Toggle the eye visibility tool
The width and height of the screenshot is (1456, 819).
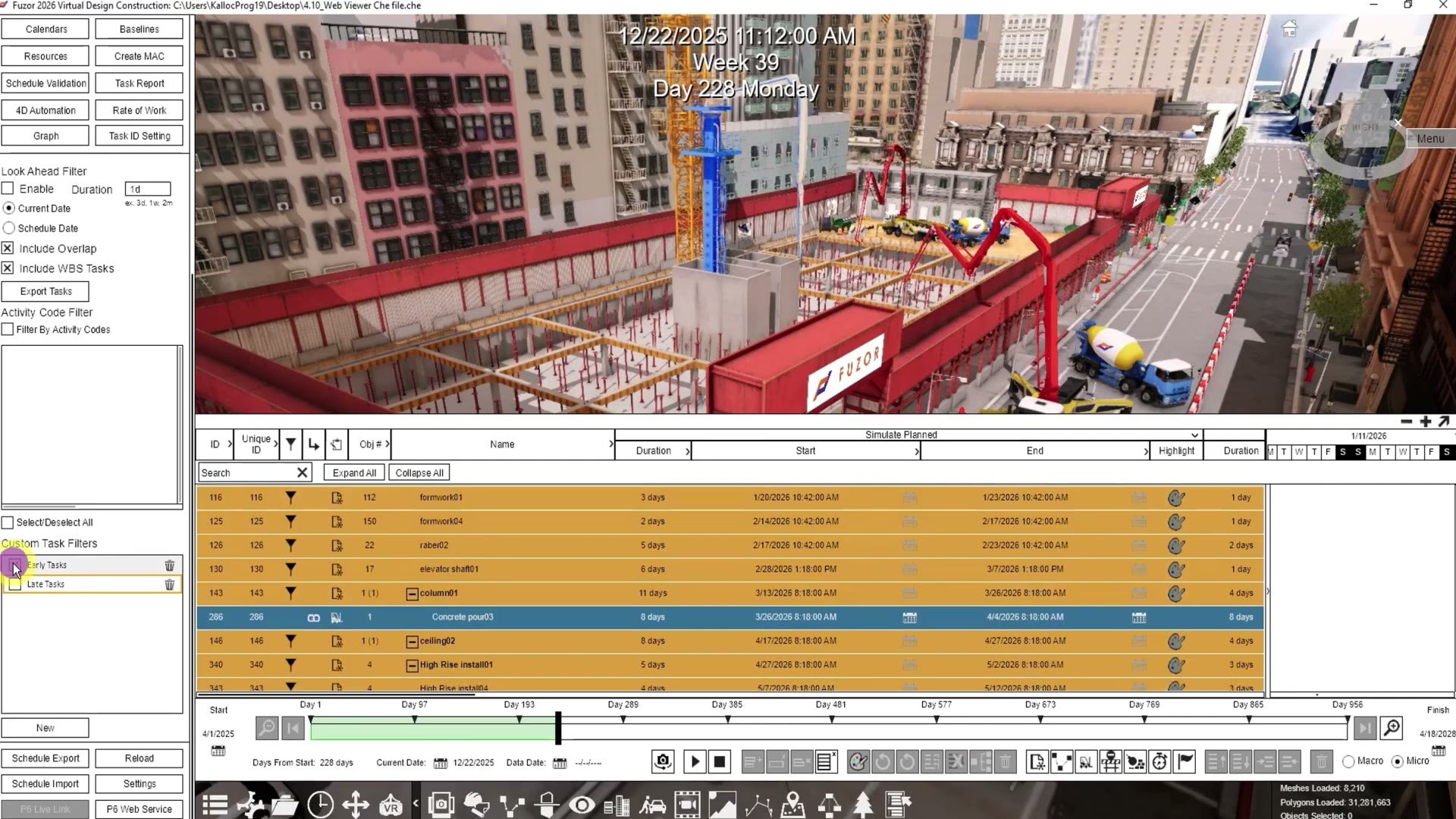tap(582, 805)
